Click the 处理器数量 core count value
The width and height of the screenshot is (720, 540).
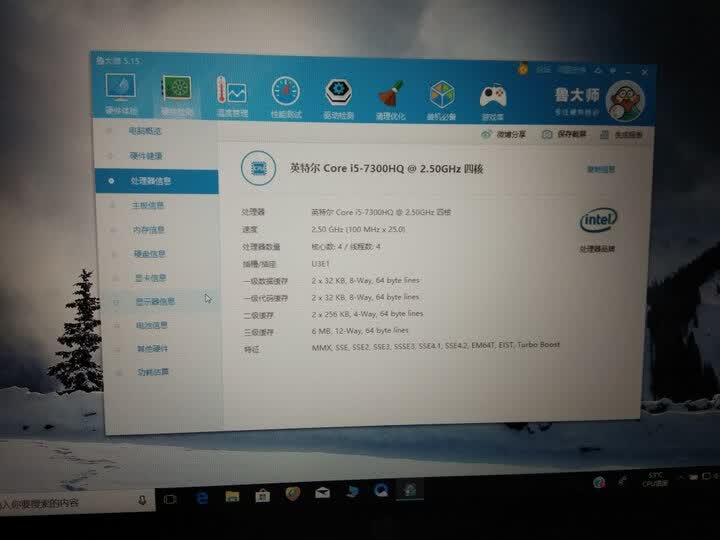(346, 247)
